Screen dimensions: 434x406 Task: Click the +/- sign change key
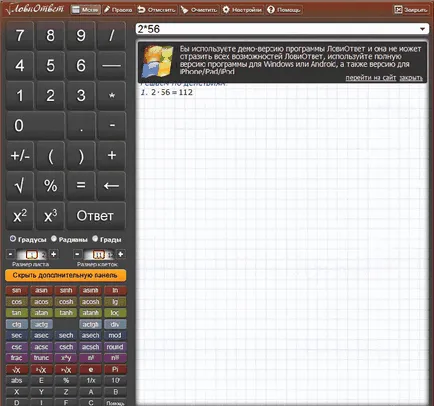(20, 155)
